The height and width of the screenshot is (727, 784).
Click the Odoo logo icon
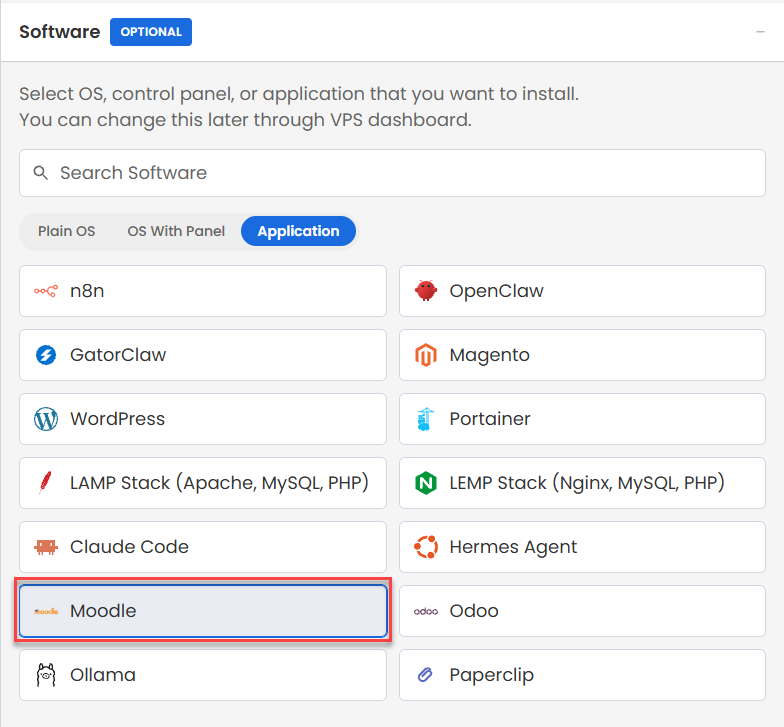426,611
